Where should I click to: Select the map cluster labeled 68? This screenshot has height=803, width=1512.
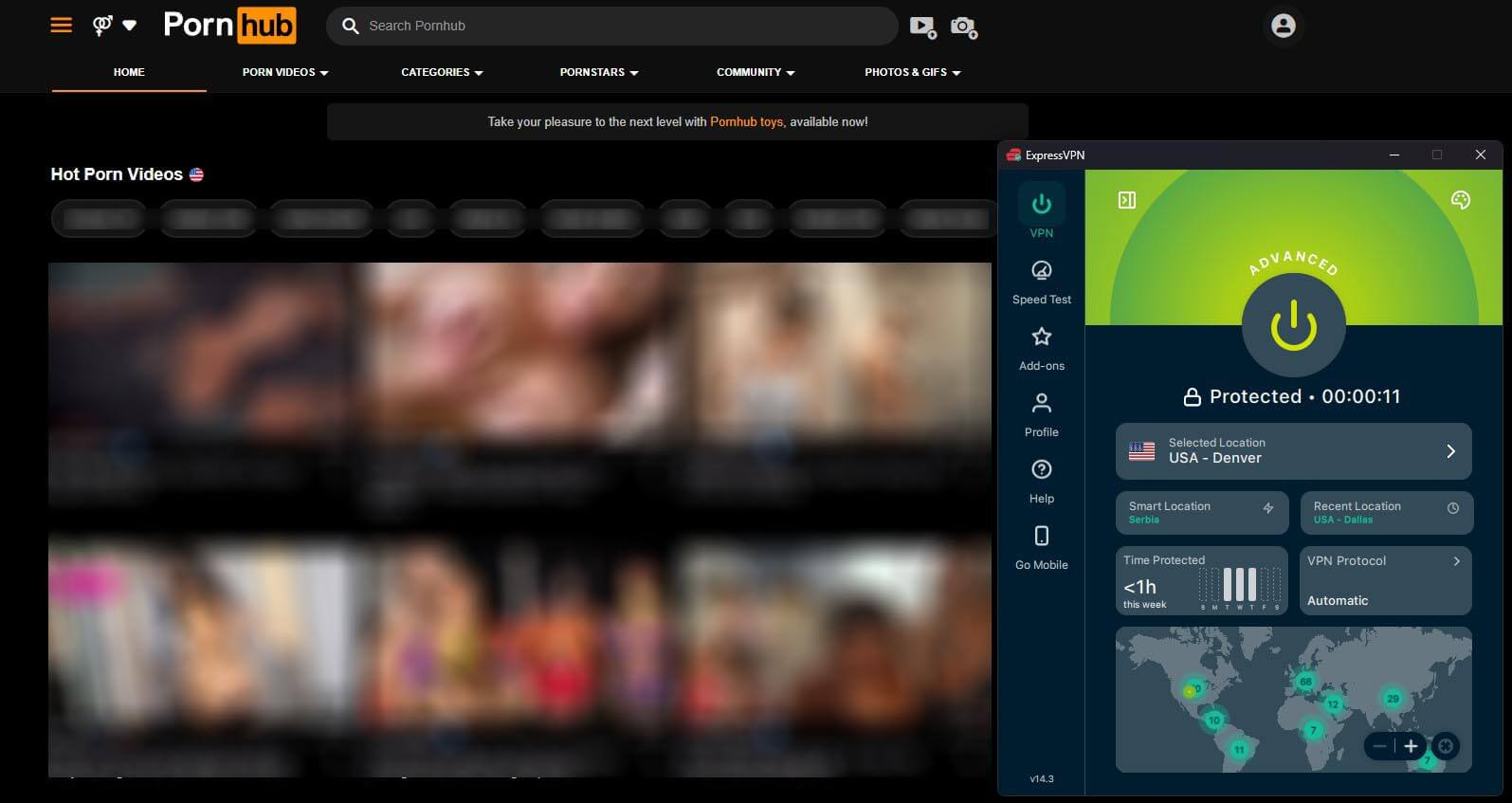pos(1305,682)
